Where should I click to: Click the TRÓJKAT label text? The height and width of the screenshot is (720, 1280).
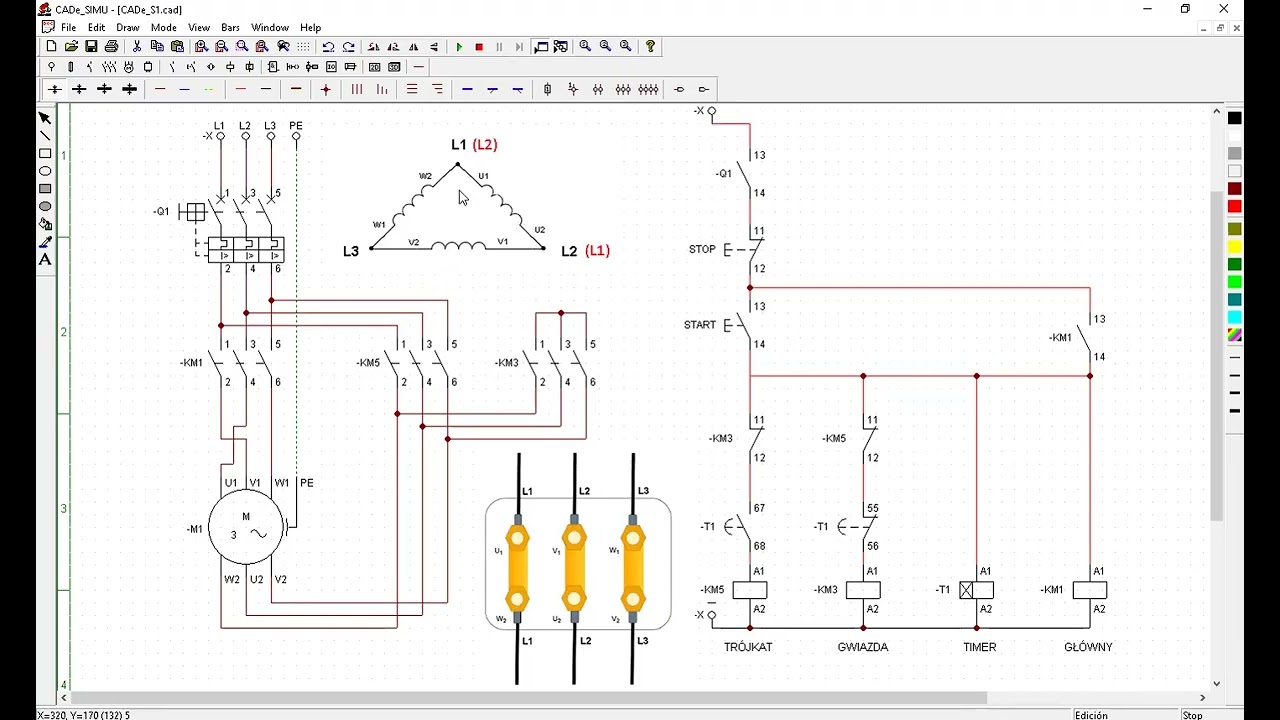coord(748,647)
